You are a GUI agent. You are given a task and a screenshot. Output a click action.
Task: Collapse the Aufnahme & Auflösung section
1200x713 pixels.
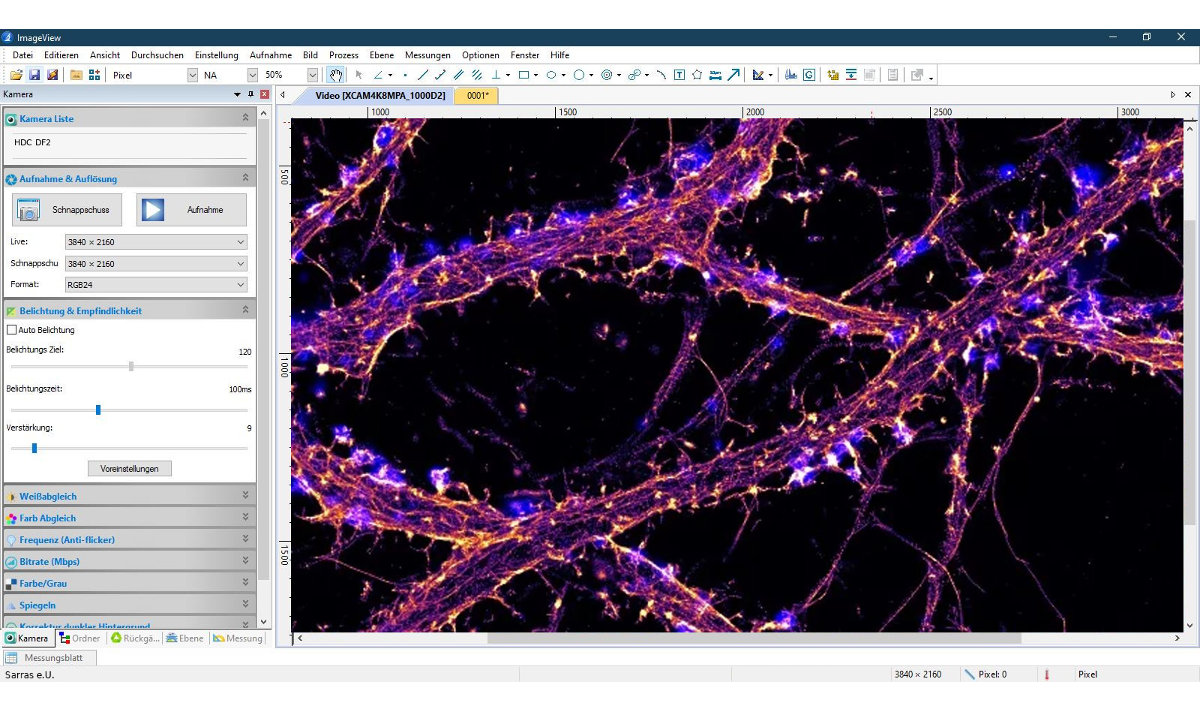point(128,179)
